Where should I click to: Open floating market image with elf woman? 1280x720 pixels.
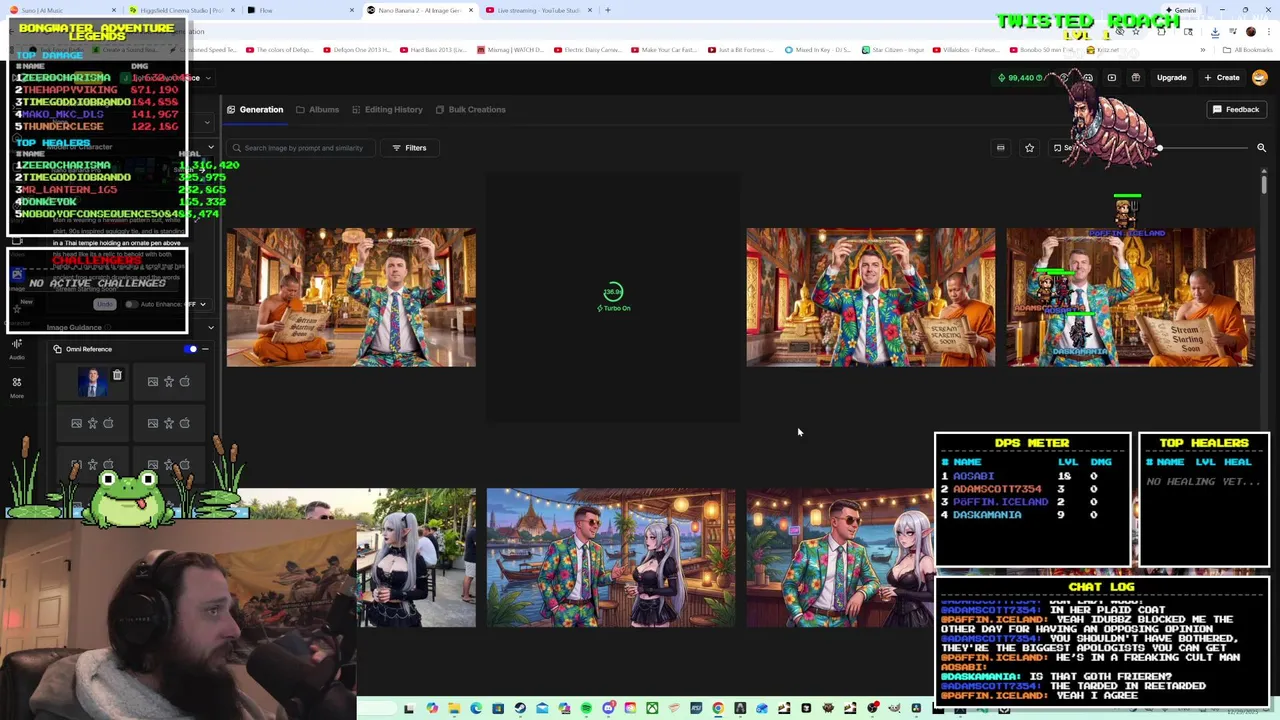point(610,557)
